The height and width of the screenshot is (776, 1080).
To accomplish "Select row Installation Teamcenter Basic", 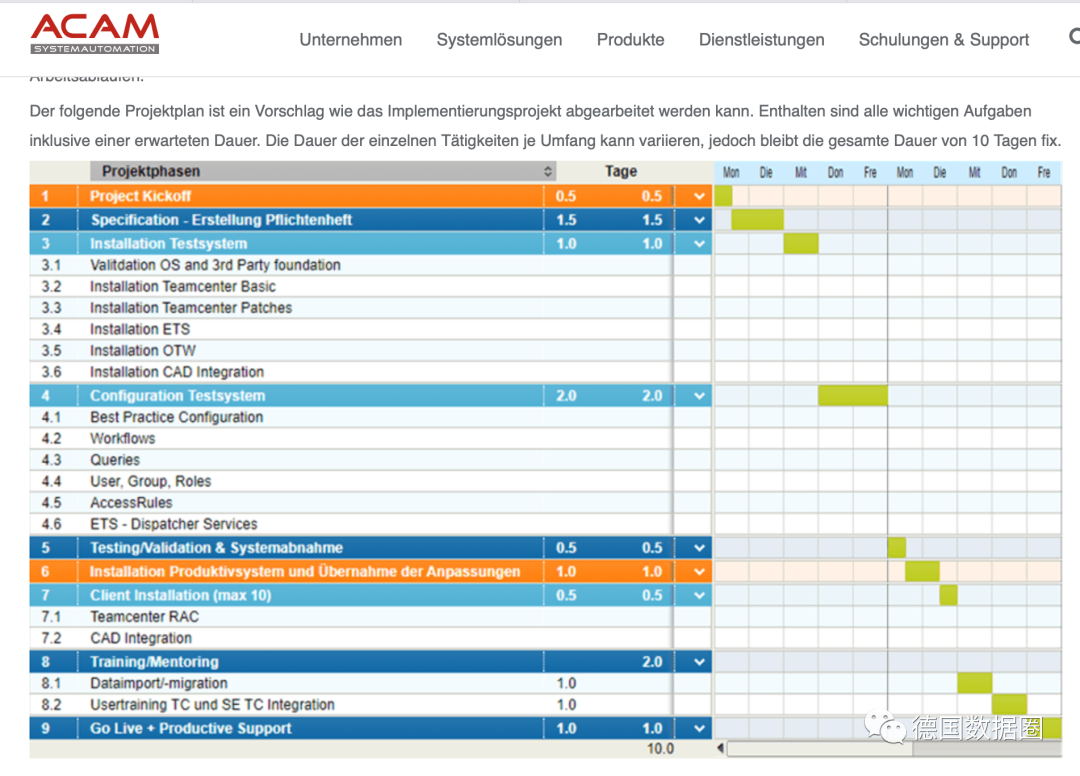I will pyautogui.click(x=371, y=286).
